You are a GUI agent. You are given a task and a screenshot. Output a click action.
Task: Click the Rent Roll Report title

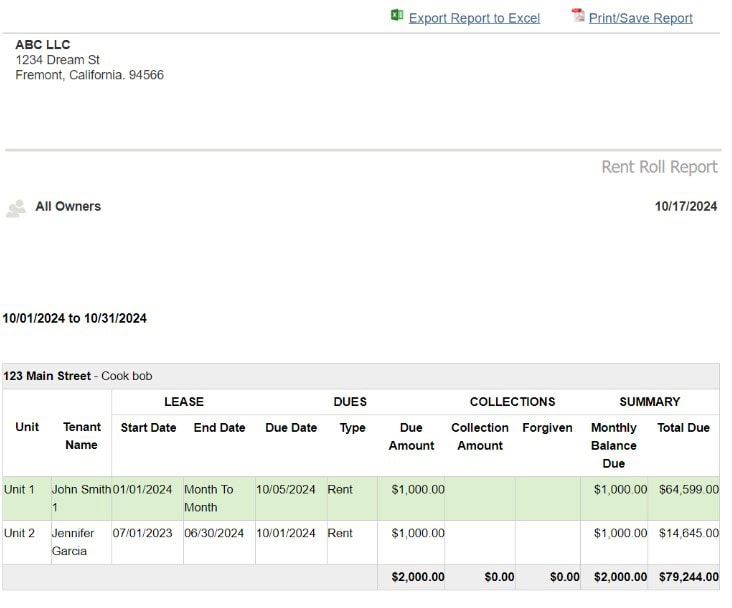[x=659, y=167]
